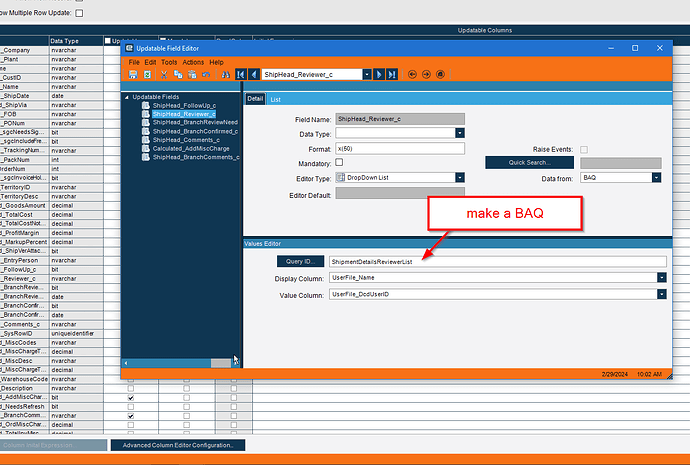Click the Refresh icon in toolbar
This screenshot has height=465, width=690.
click(x=147, y=74)
